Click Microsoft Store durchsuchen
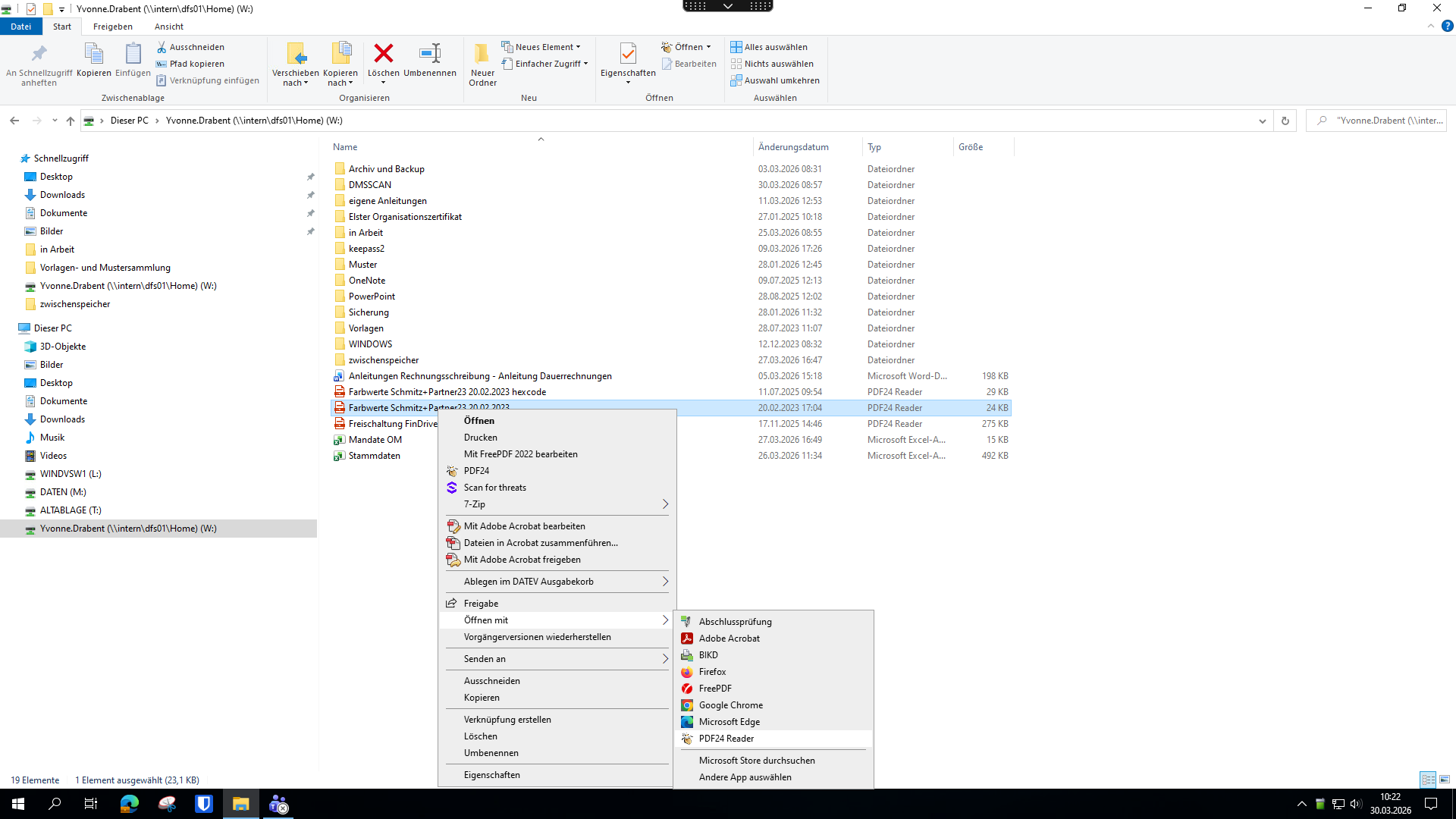Image resolution: width=1456 pixels, height=819 pixels. 757,761
